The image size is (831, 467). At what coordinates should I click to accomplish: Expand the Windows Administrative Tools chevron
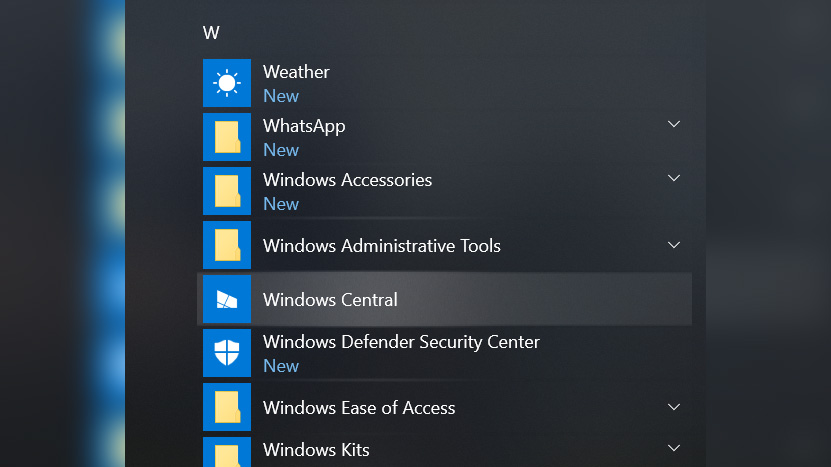(674, 245)
